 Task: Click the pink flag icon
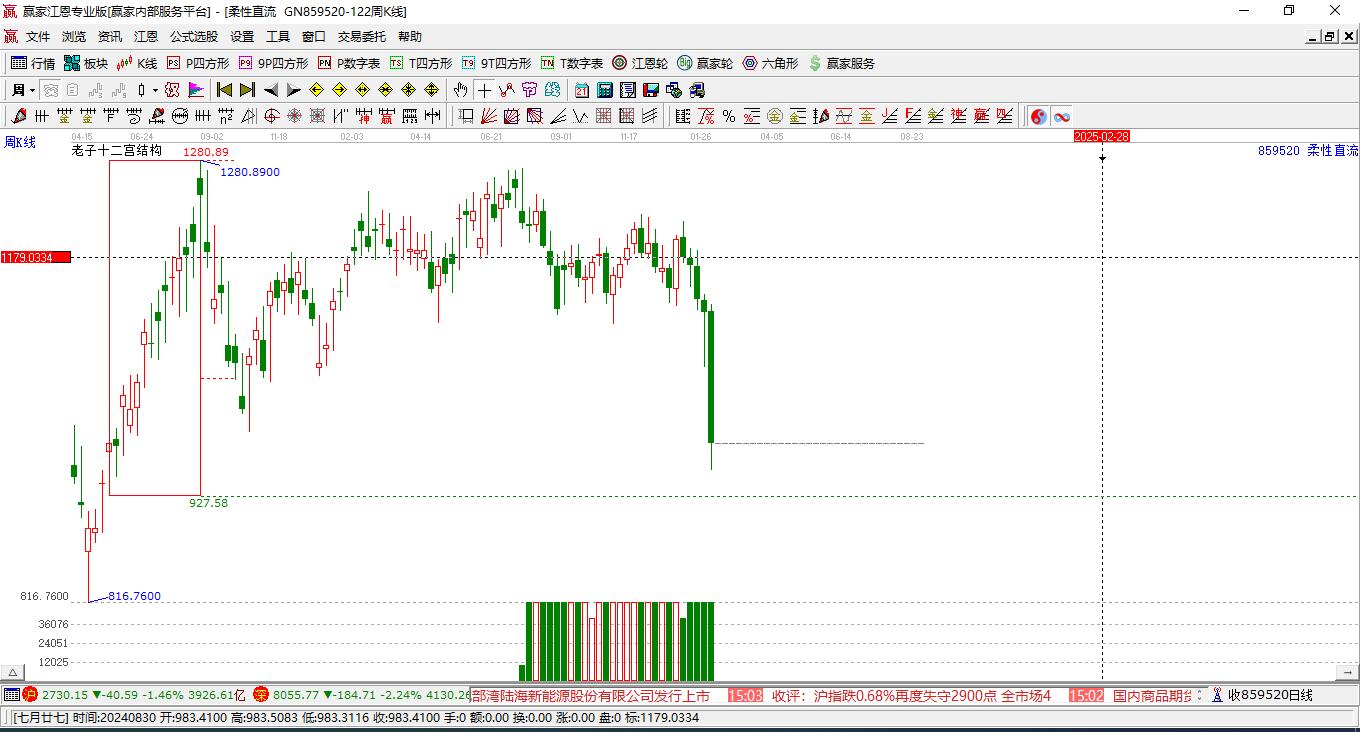(197, 90)
